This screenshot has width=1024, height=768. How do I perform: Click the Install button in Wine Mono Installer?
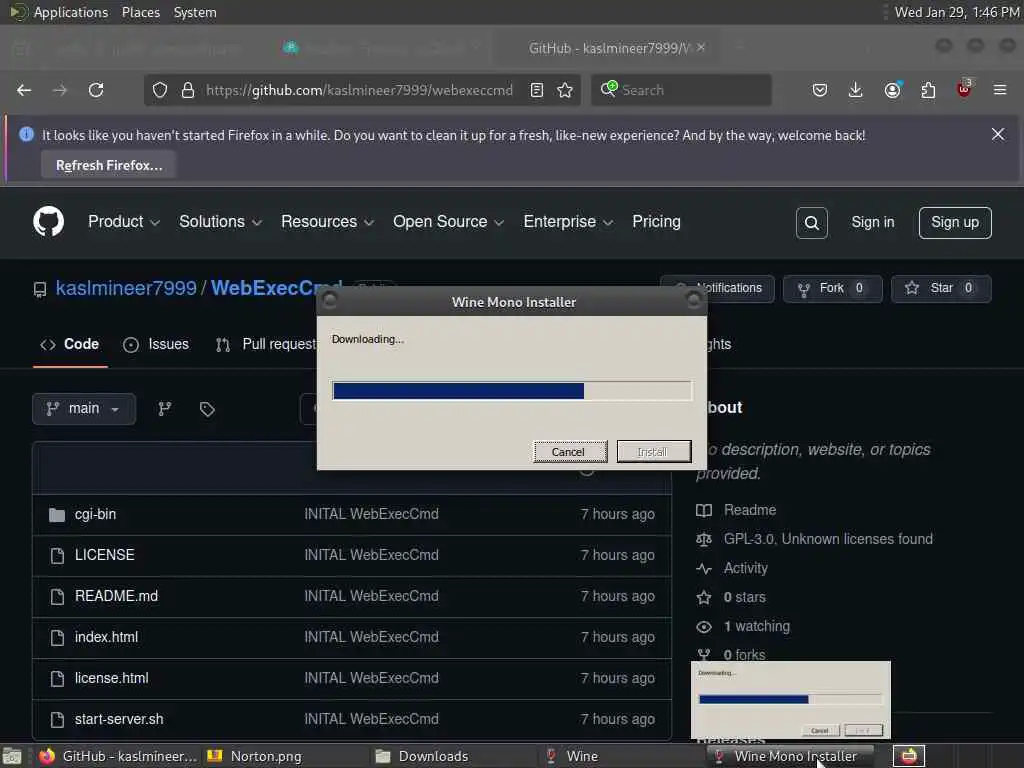pos(654,451)
